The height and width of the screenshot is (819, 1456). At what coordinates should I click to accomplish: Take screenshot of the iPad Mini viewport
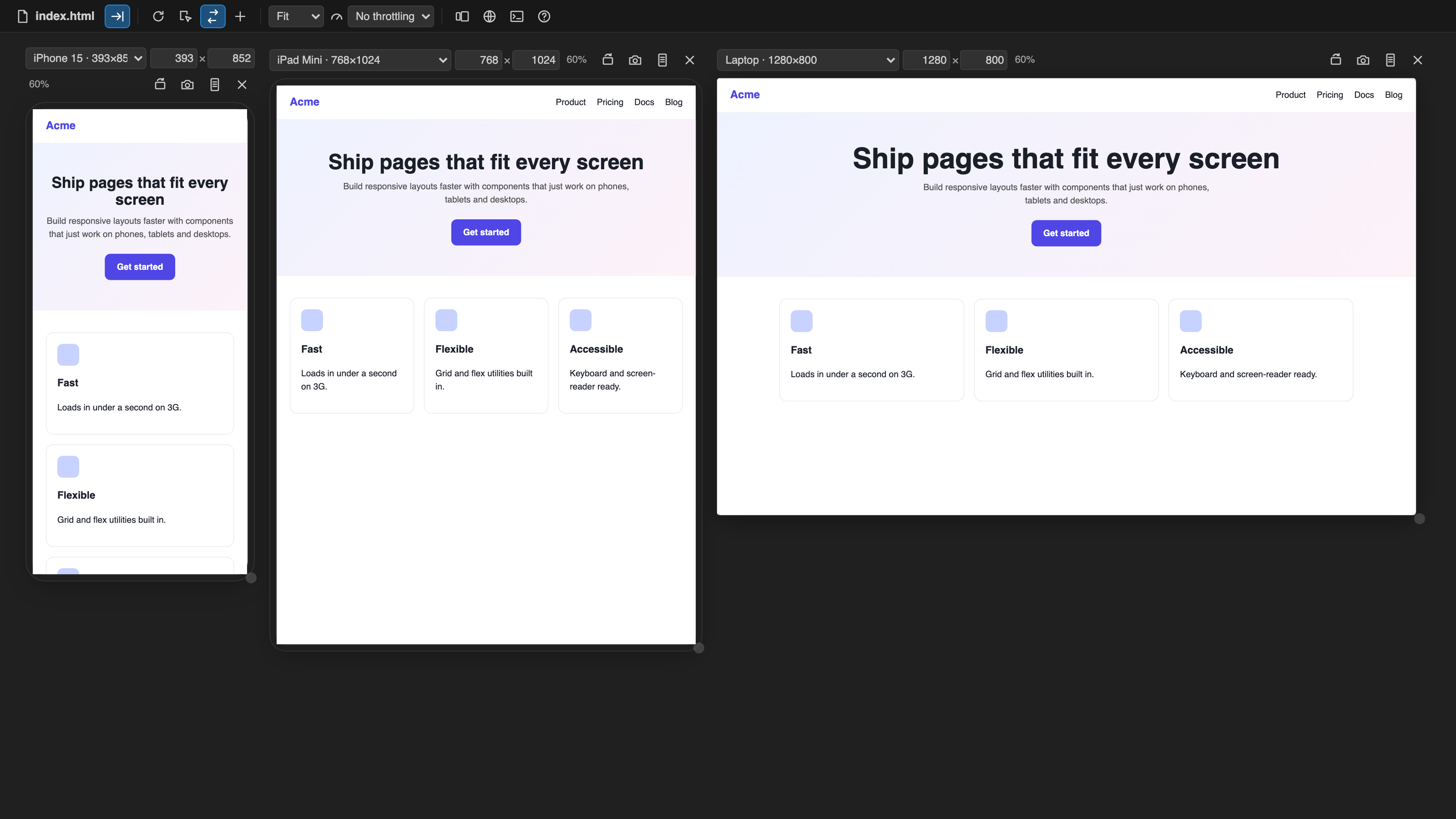point(635,60)
